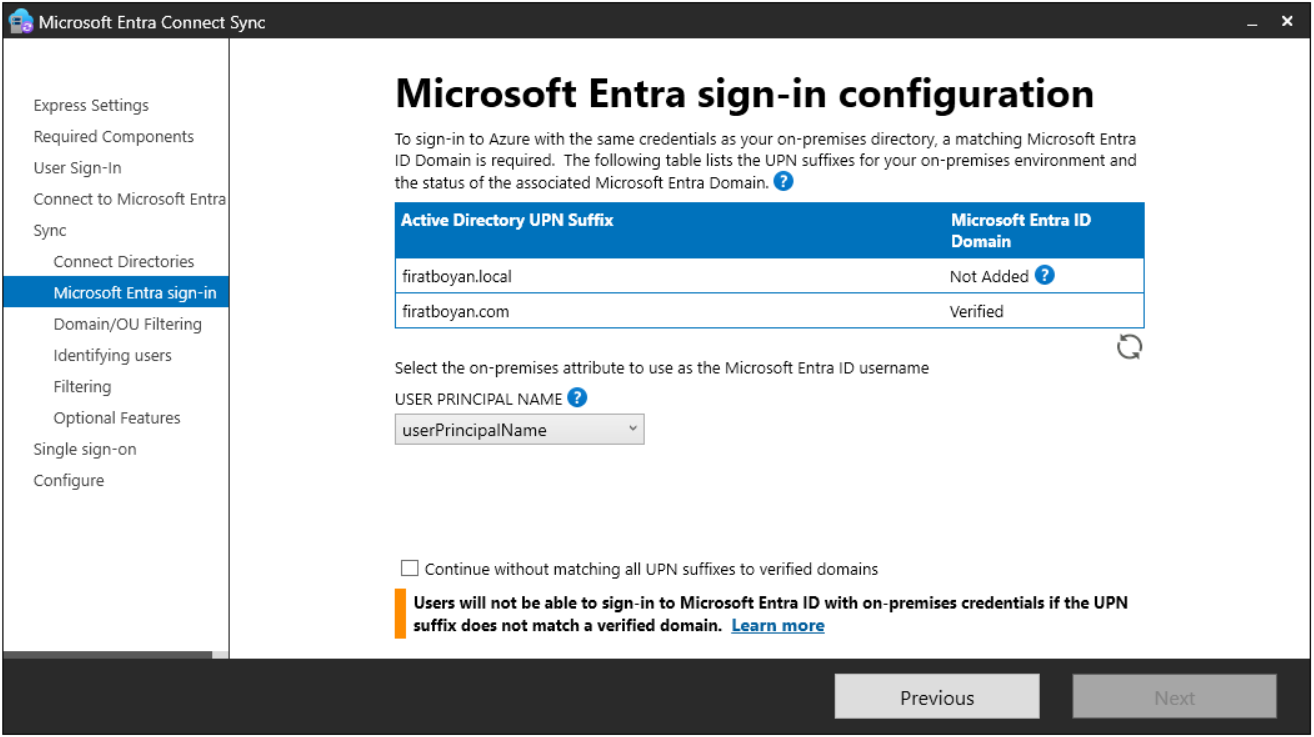Close the Entra Connect Sync window
1314x737 pixels.
pos(1288,21)
